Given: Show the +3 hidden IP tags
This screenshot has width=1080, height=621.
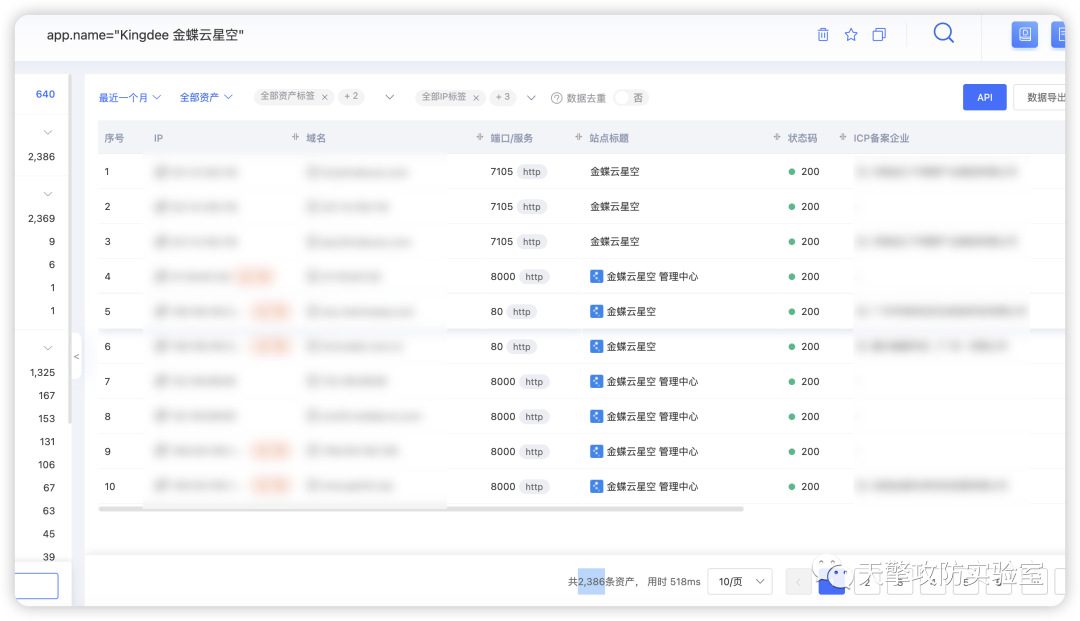Looking at the screenshot, I should pyautogui.click(x=503, y=98).
